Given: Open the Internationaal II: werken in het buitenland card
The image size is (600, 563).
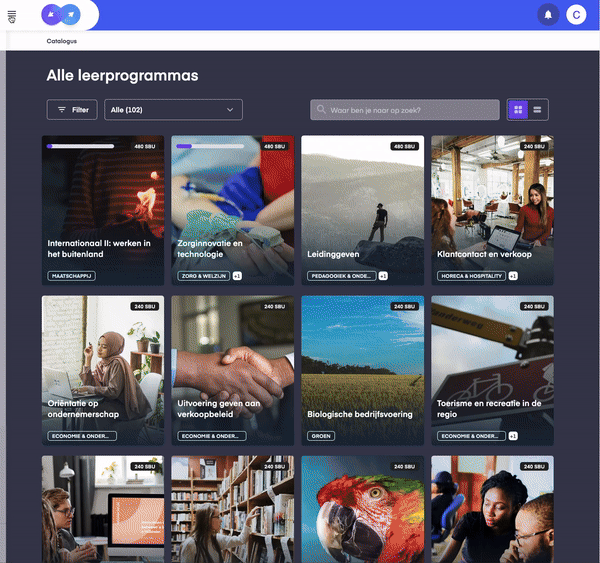Looking at the screenshot, I should tap(103, 210).
